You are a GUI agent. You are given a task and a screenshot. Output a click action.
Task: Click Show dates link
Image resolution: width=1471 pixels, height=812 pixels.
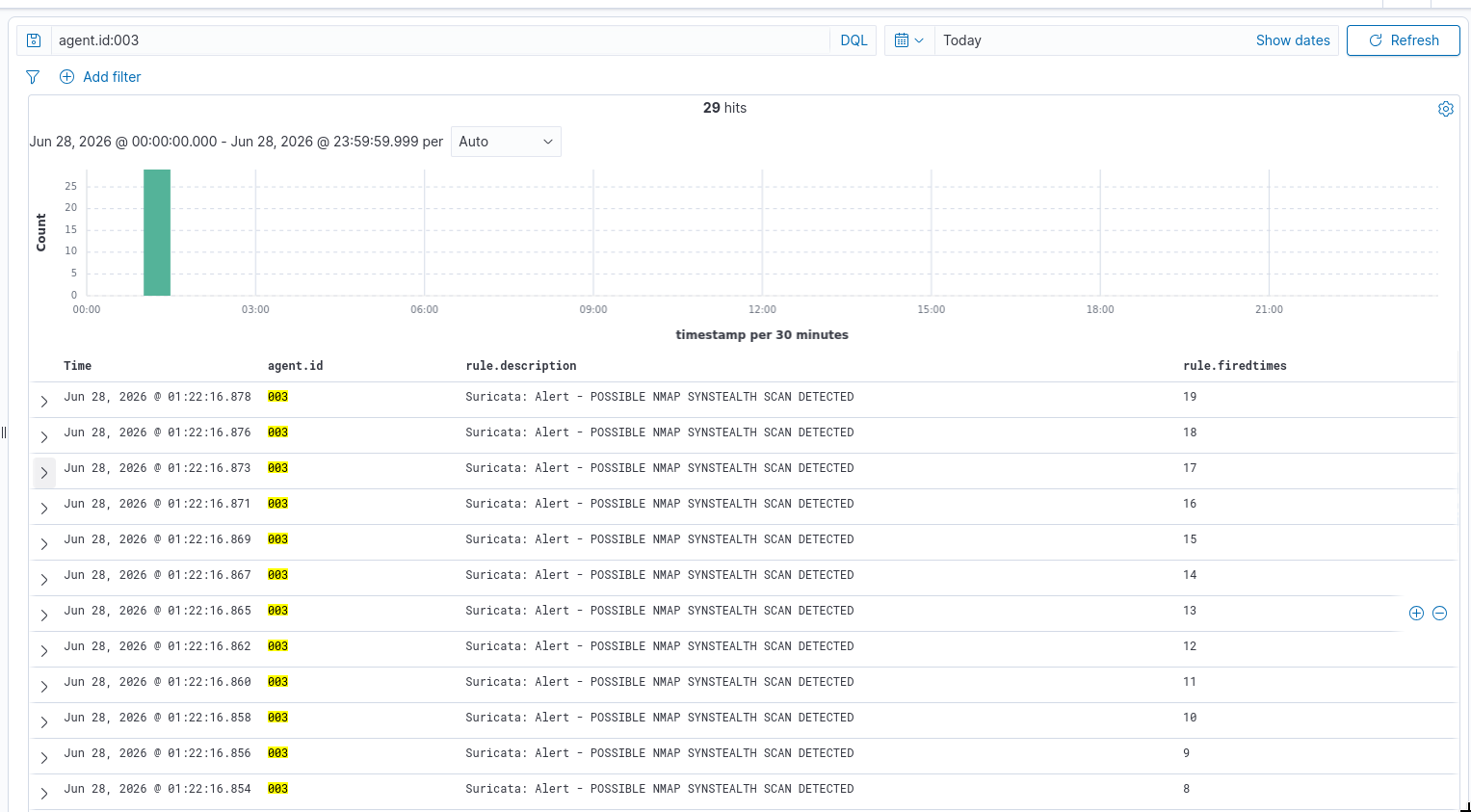point(1293,40)
